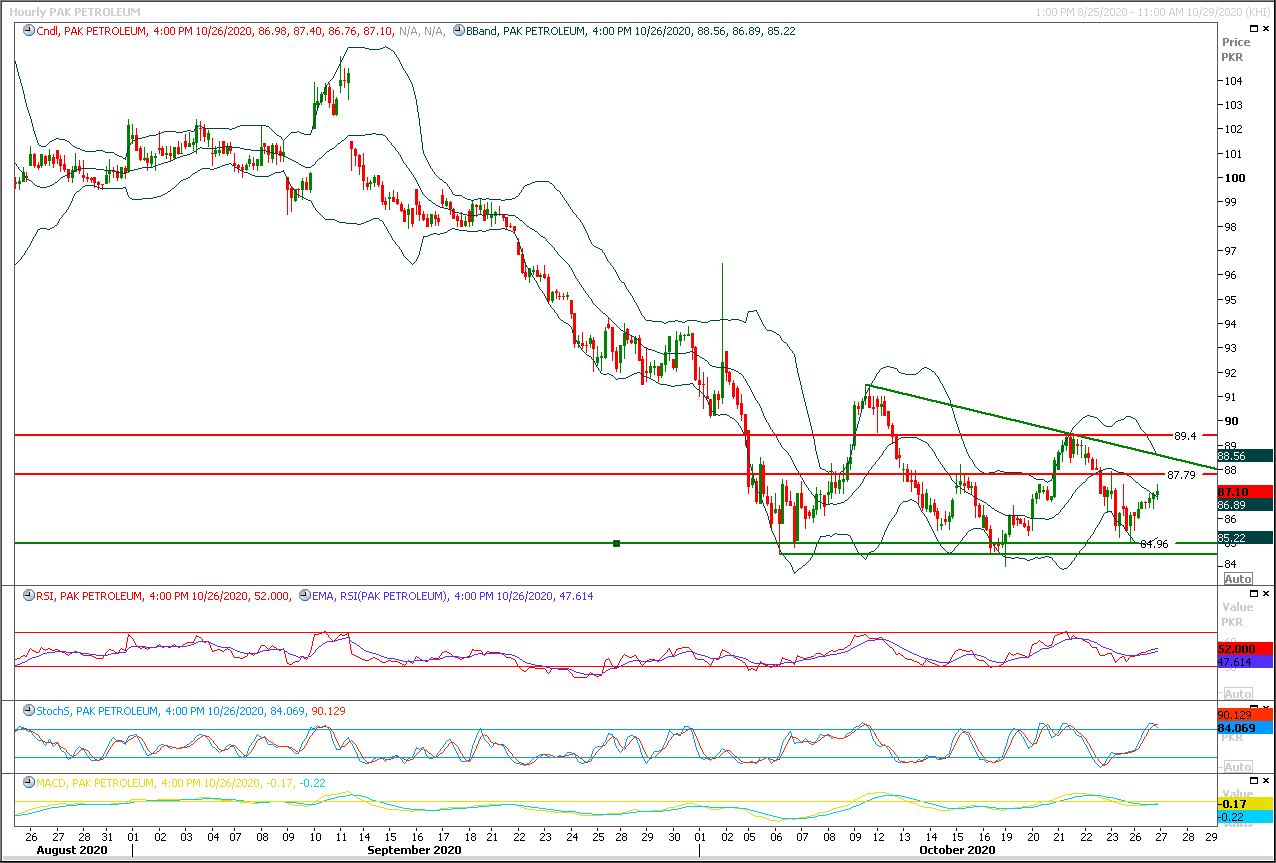
Task: Click the clock icon beside BBand legend
Action: [x=457, y=31]
